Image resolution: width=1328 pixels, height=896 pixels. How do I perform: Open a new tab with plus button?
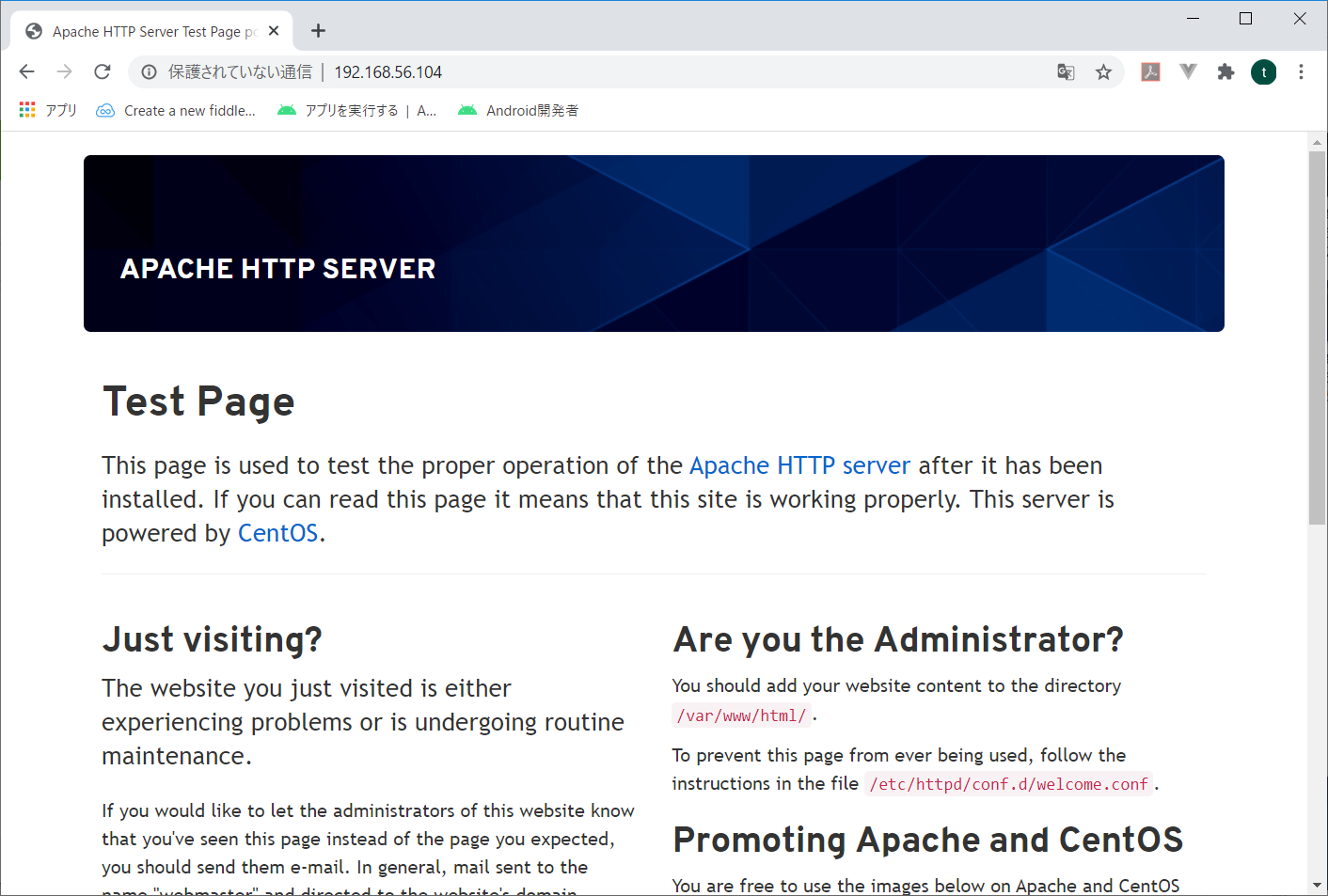pyautogui.click(x=319, y=31)
